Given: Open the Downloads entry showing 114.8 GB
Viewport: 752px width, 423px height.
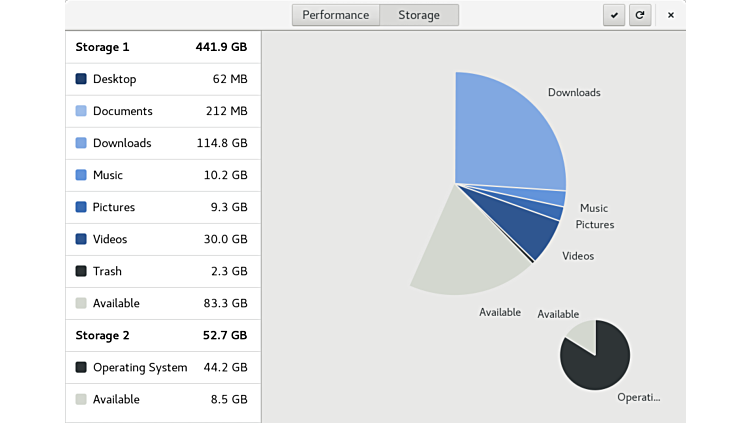Looking at the screenshot, I should pyautogui.click(x=162, y=143).
